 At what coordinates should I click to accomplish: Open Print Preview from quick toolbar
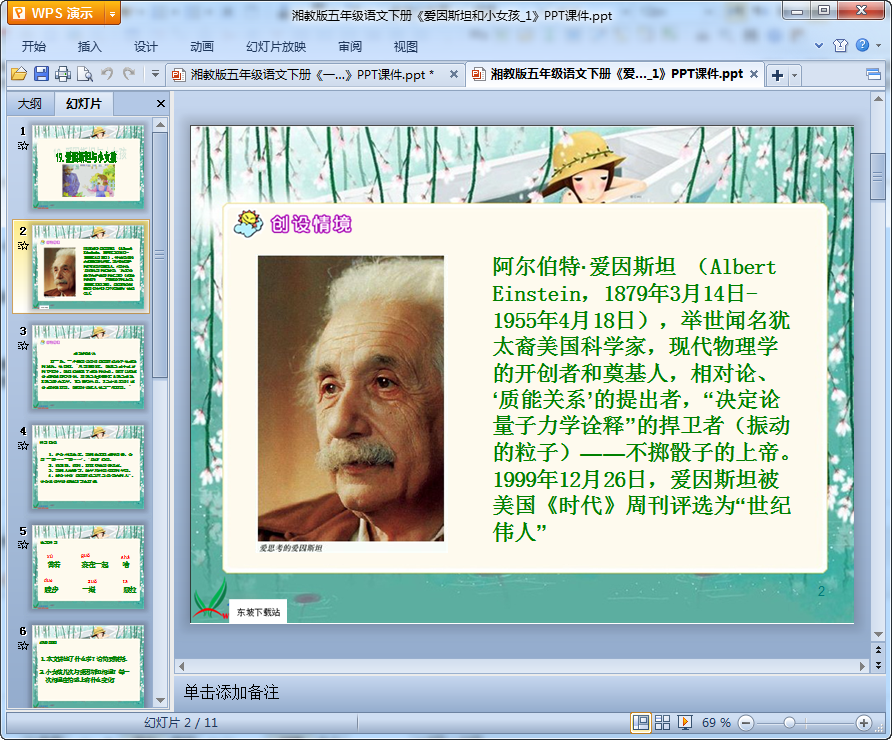point(85,74)
